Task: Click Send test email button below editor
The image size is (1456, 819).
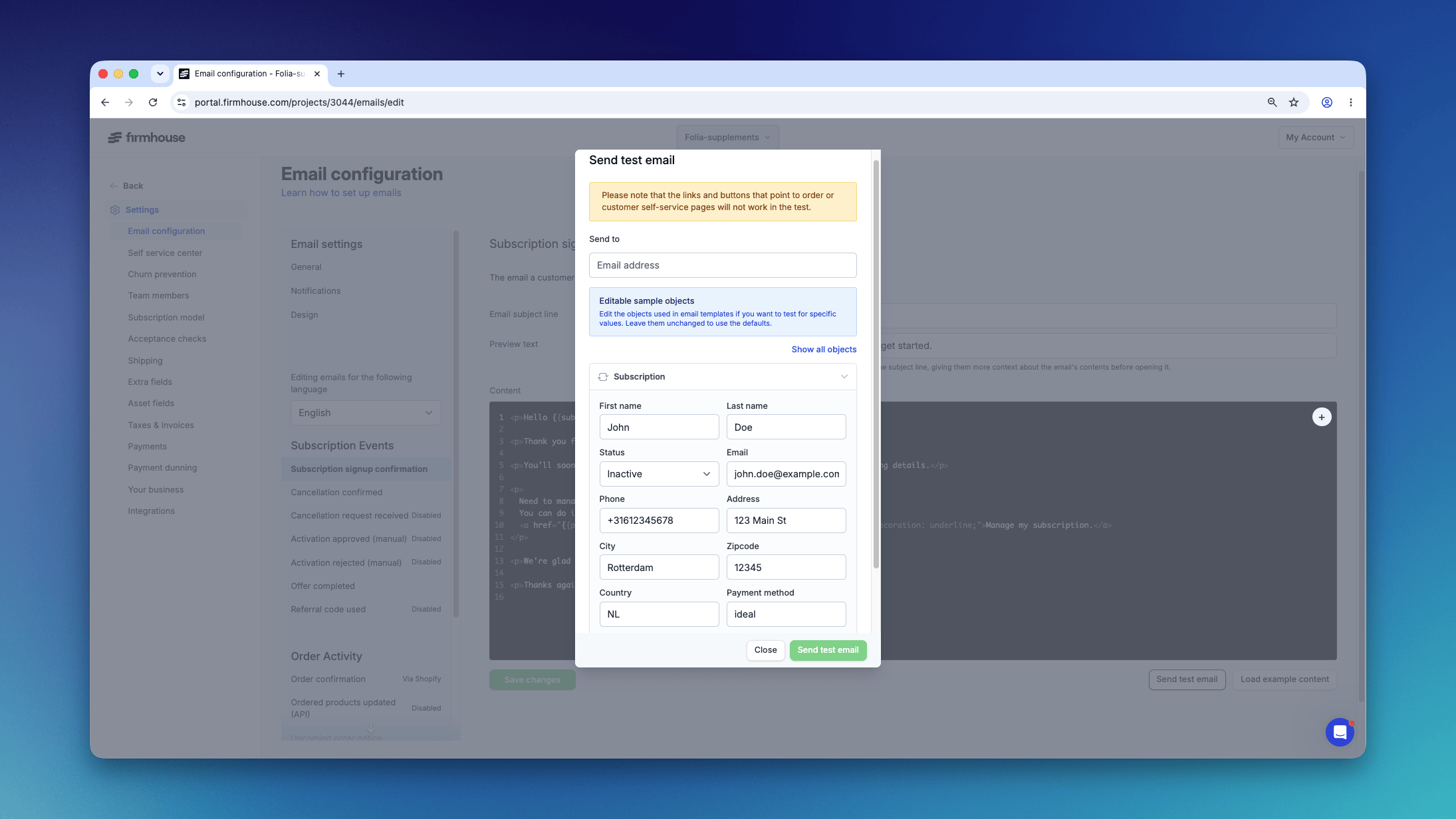Action: click(1187, 679)
